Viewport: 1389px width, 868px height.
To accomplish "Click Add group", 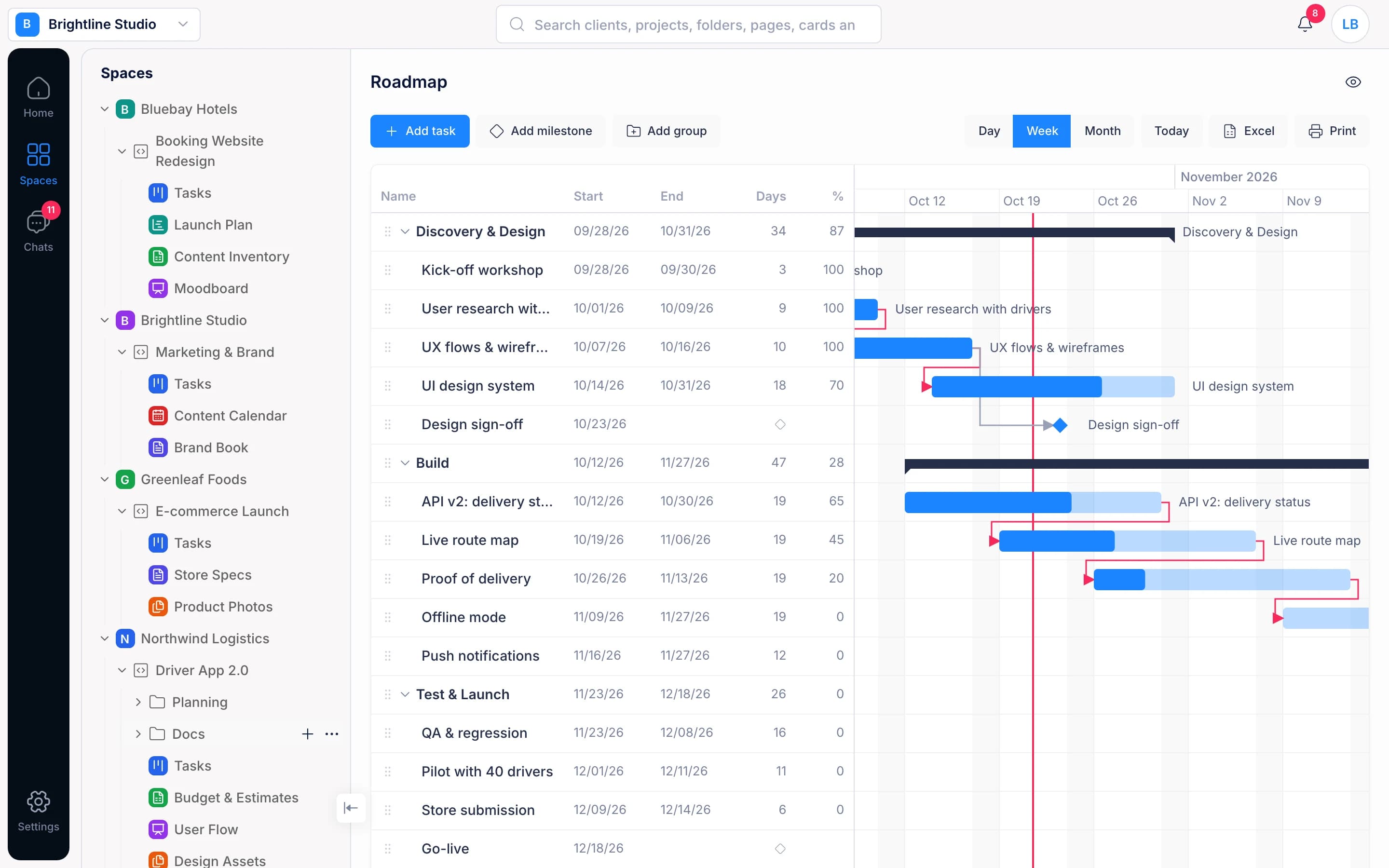I will (x=666, y=131).
